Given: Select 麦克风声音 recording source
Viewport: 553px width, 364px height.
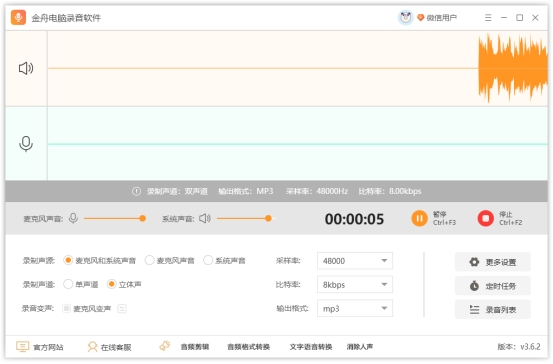Looking at the screenshot, I should click(x=170, y=261).
